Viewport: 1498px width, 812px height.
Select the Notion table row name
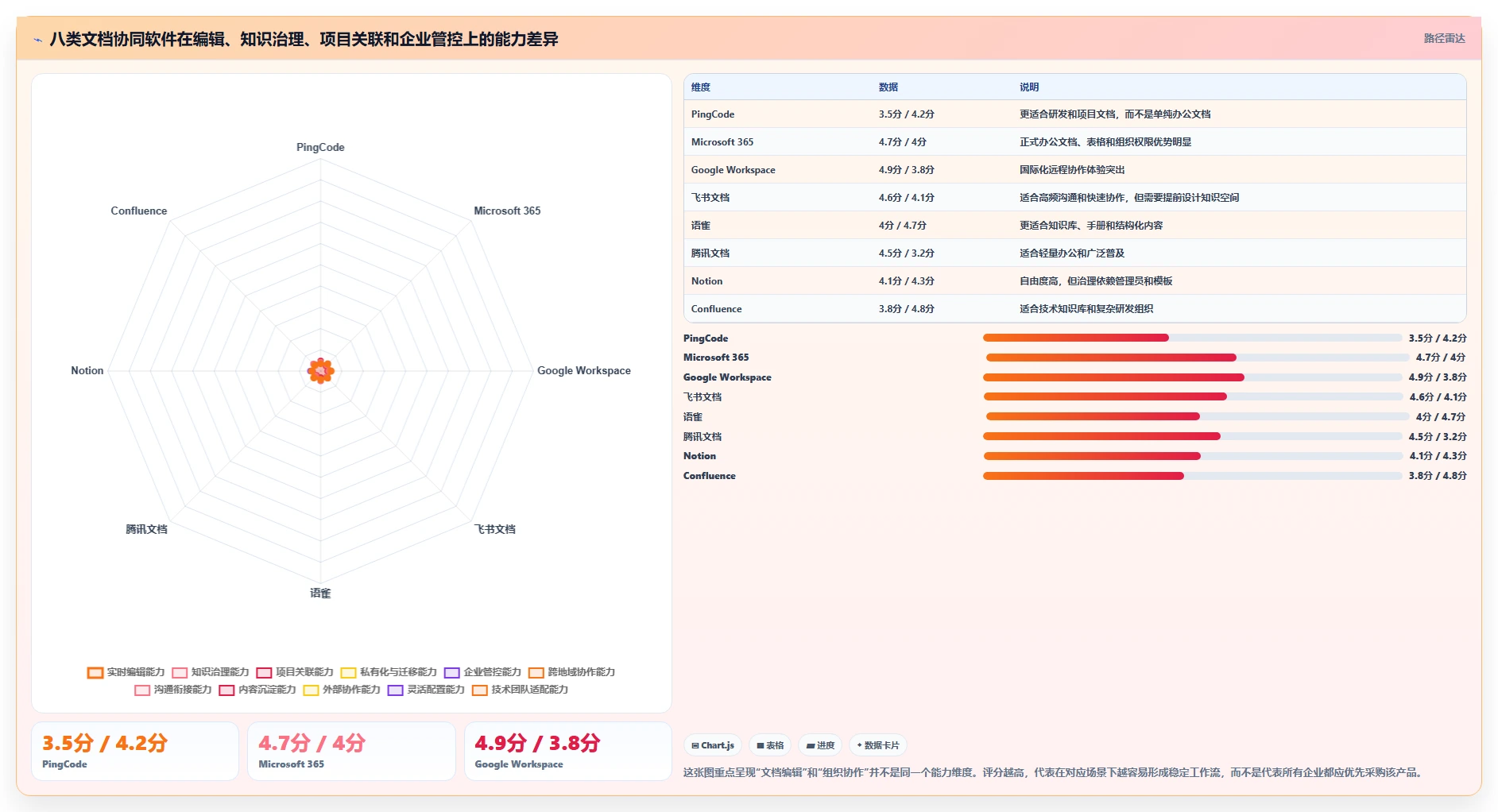[x=706, y=281]
